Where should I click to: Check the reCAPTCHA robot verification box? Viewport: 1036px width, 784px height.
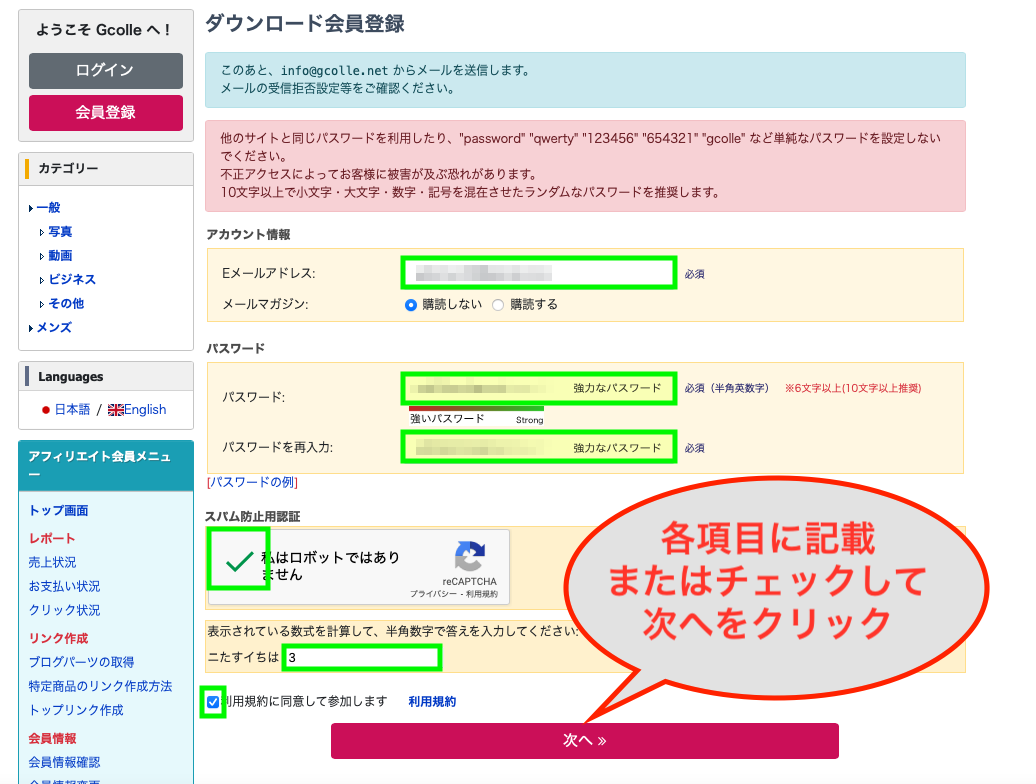click(x=239, y=561)
